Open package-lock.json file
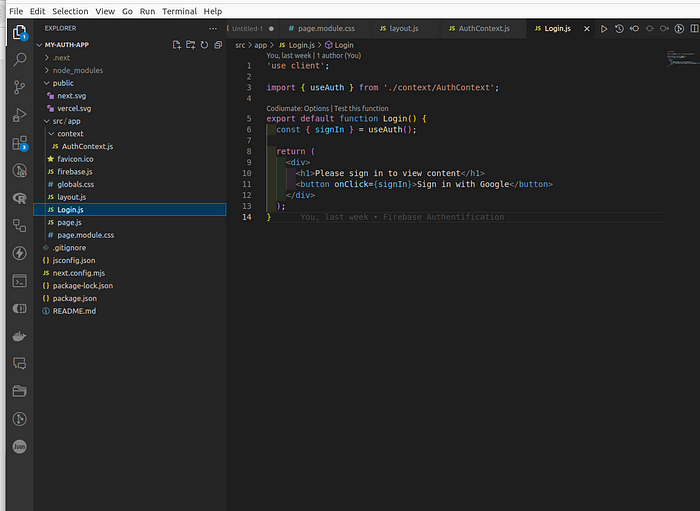The height and width of the screenshot is (511, 700). tap(83, 286)
